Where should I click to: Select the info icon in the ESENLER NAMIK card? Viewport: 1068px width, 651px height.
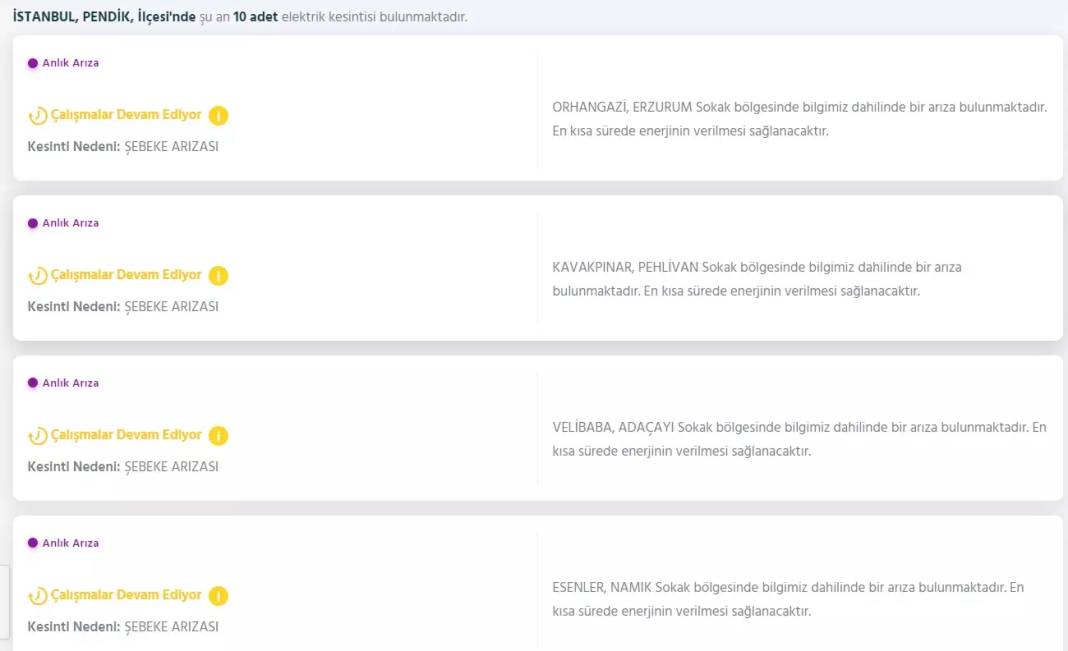click(x=218, y=594)
